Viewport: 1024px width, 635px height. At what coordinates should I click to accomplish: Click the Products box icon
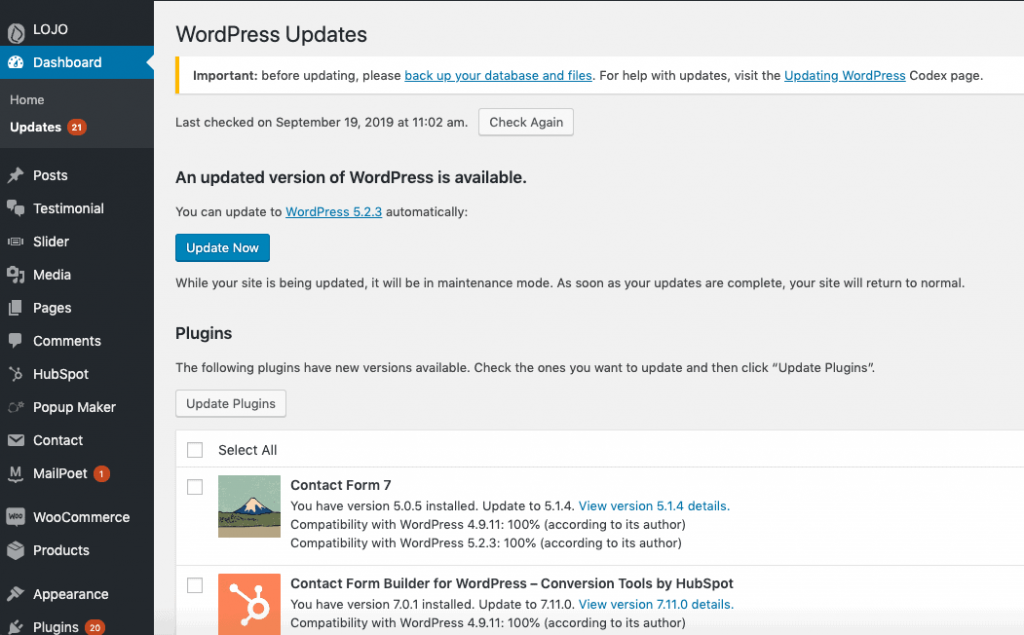click(15, 550)
